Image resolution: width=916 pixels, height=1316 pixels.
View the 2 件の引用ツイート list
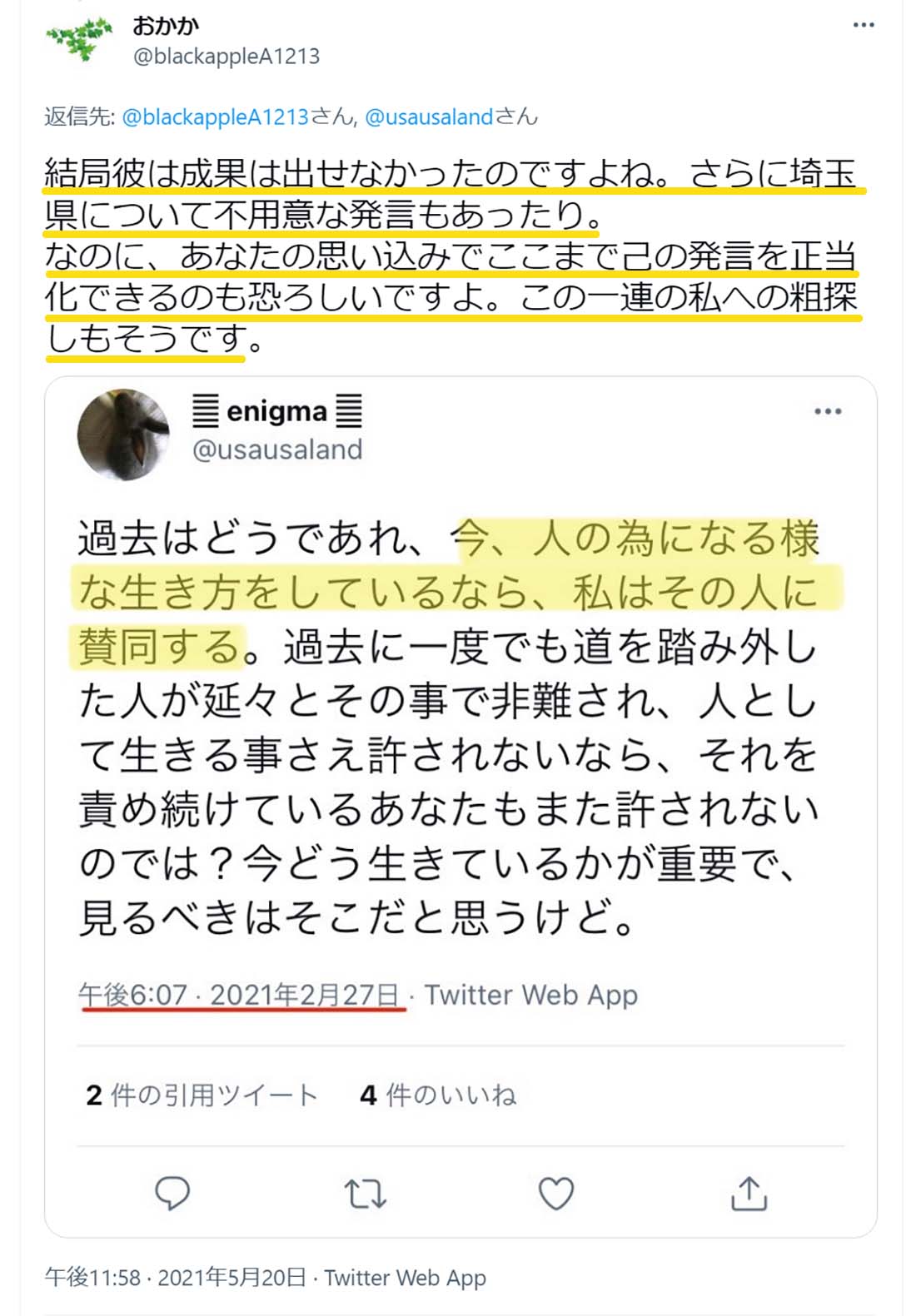tap(202, 1095)
